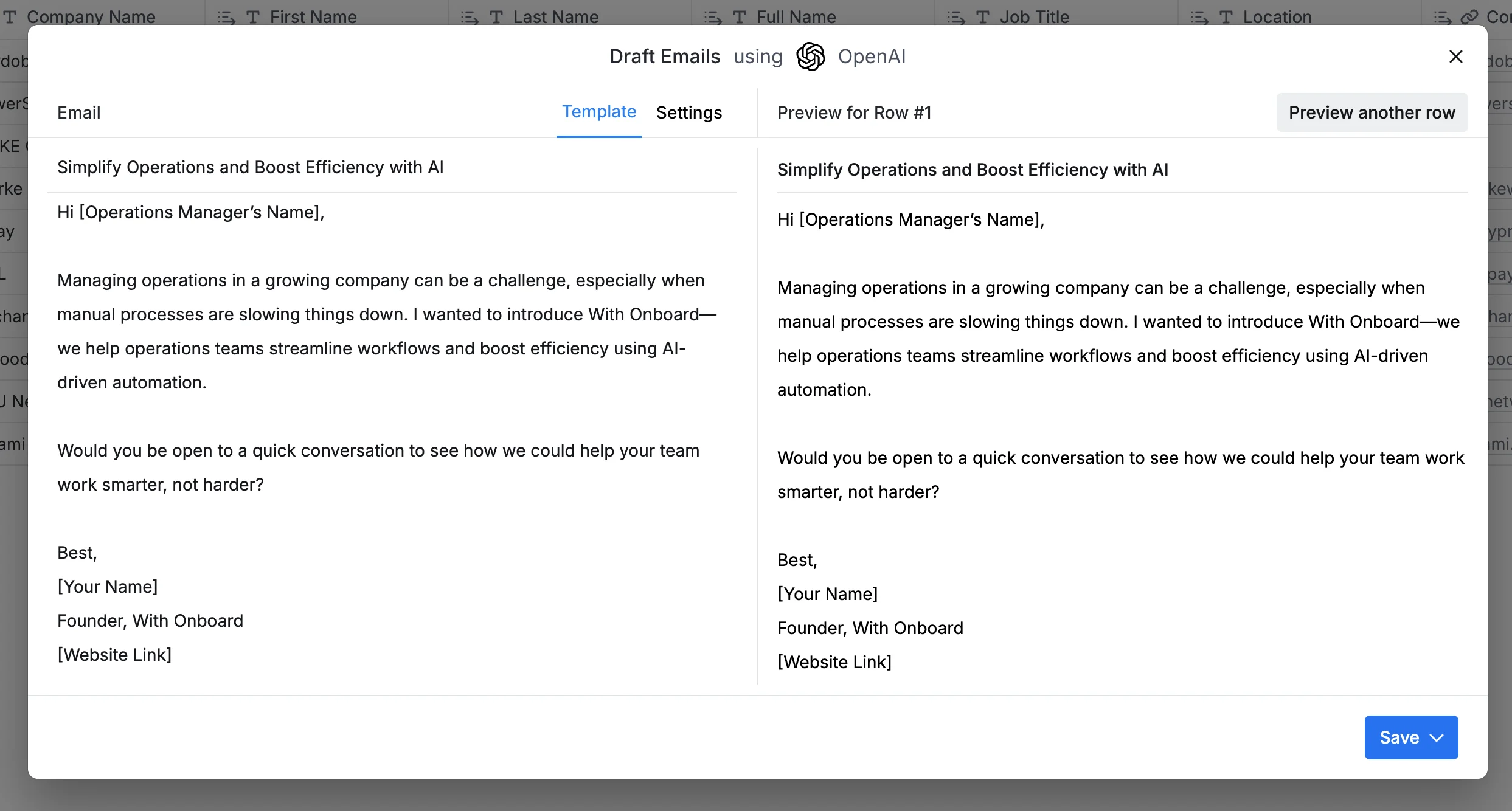This screenshot has width=1512, height=811.
Task: Click the [Your Name] placeholder in template
Action: [108, 587]
